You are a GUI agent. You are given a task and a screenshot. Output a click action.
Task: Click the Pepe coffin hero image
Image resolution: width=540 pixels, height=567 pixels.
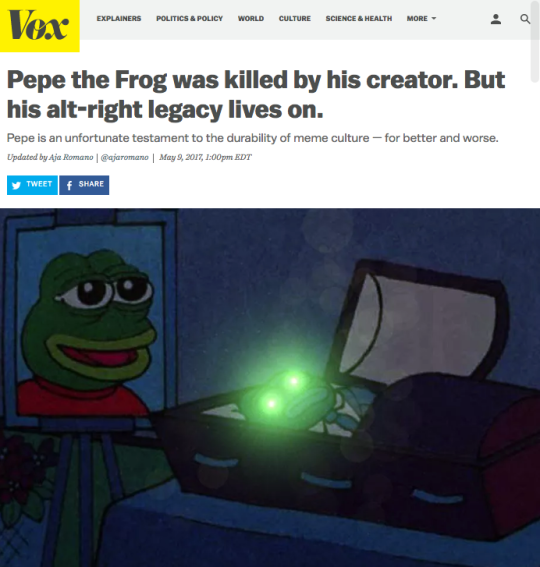click(x=270, y=387)
